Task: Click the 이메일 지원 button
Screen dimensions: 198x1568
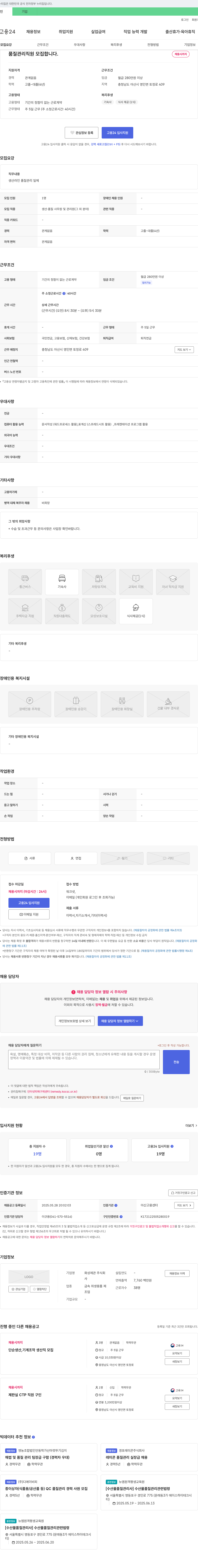Action: click(29, 914)
